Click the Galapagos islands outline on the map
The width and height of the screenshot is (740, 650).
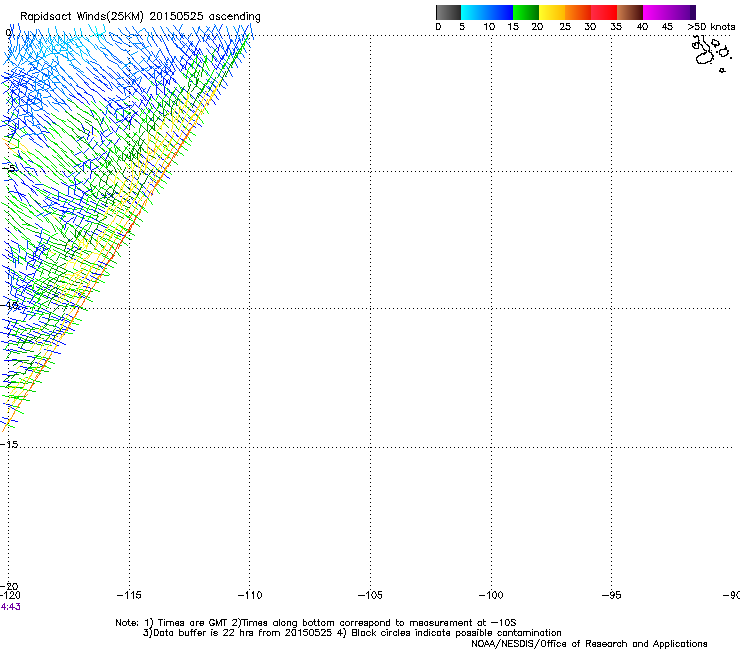point(712,54)
